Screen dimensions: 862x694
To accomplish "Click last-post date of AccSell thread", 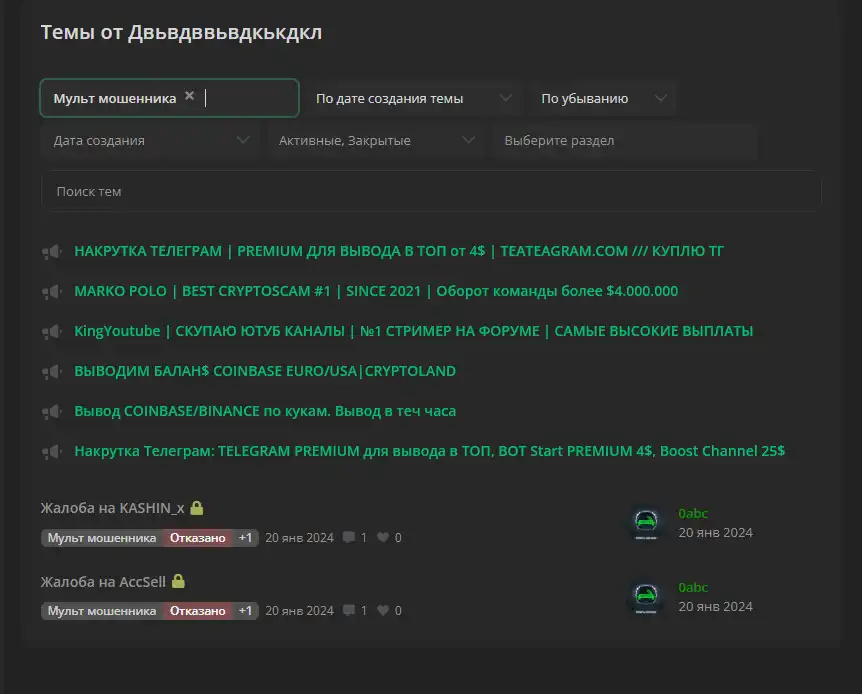I will pyautogui.click(x=715, y=607).
